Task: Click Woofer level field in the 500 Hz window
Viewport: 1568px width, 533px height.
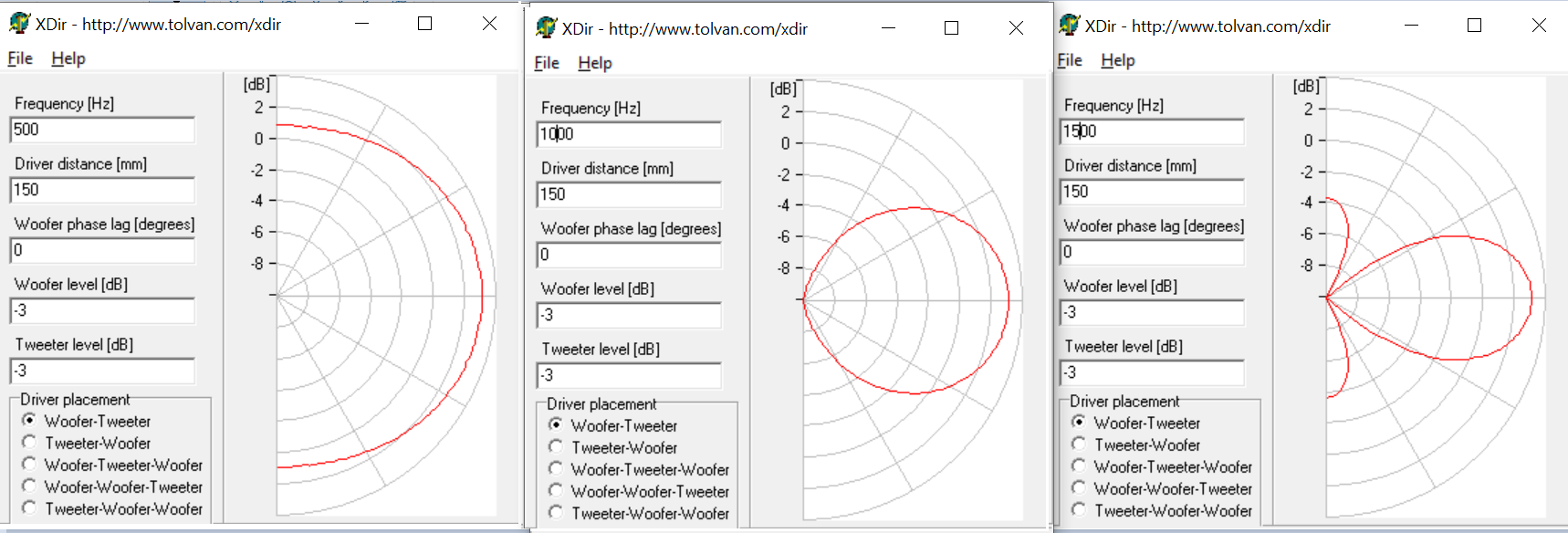Action: 102,310
